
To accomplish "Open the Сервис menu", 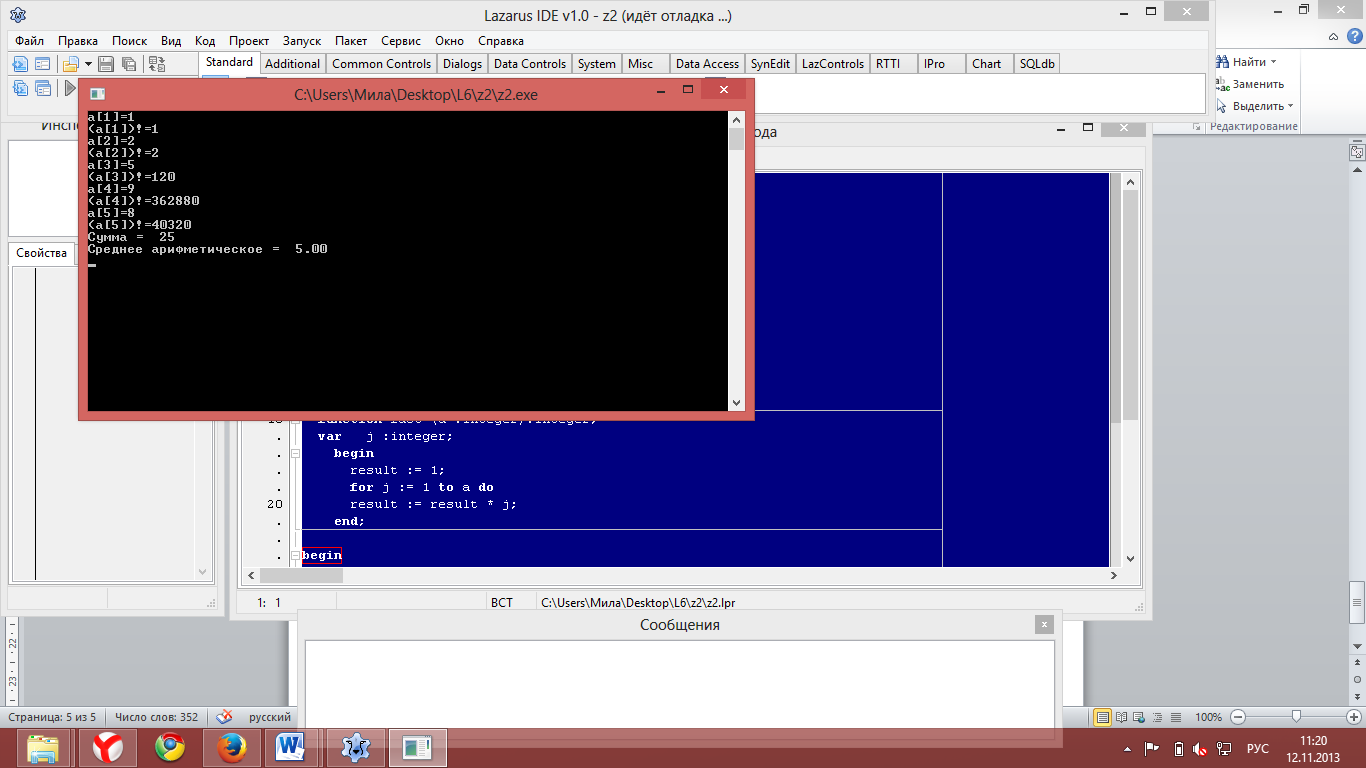I will 401,41.
